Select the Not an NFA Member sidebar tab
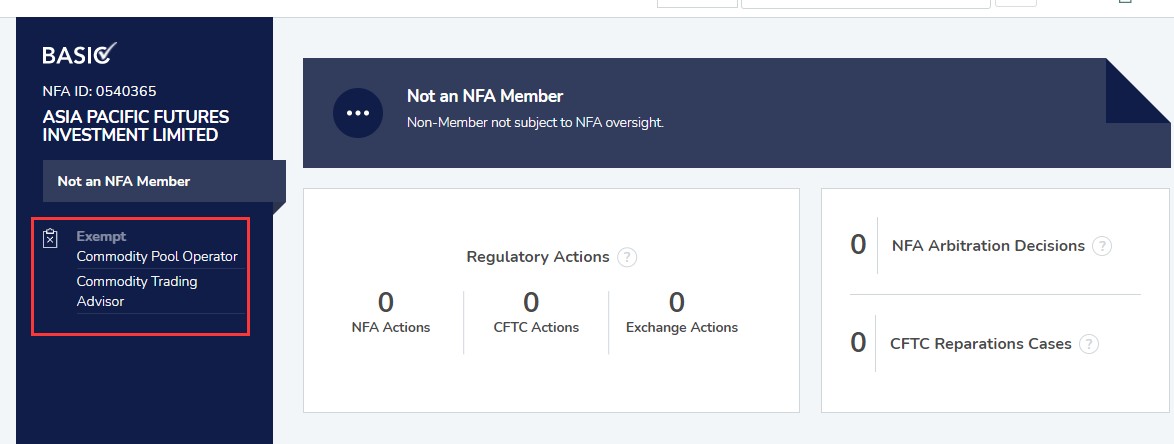 [124, 181]
